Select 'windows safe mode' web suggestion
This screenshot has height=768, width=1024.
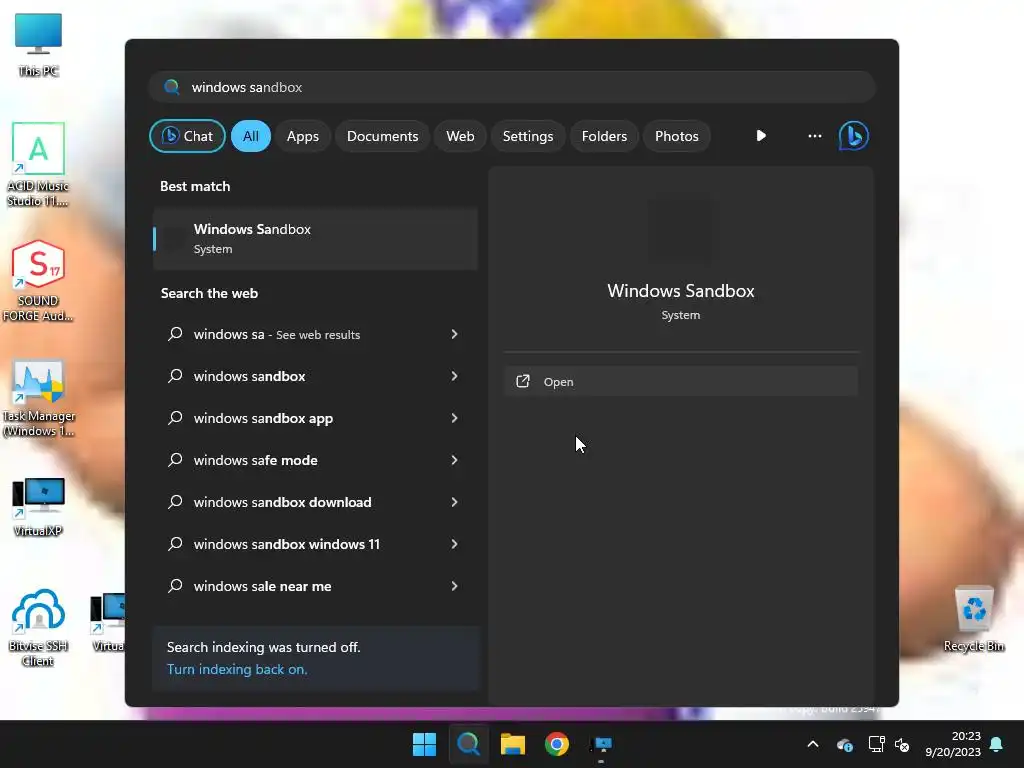pyautogui.click(x=315, y=460)
